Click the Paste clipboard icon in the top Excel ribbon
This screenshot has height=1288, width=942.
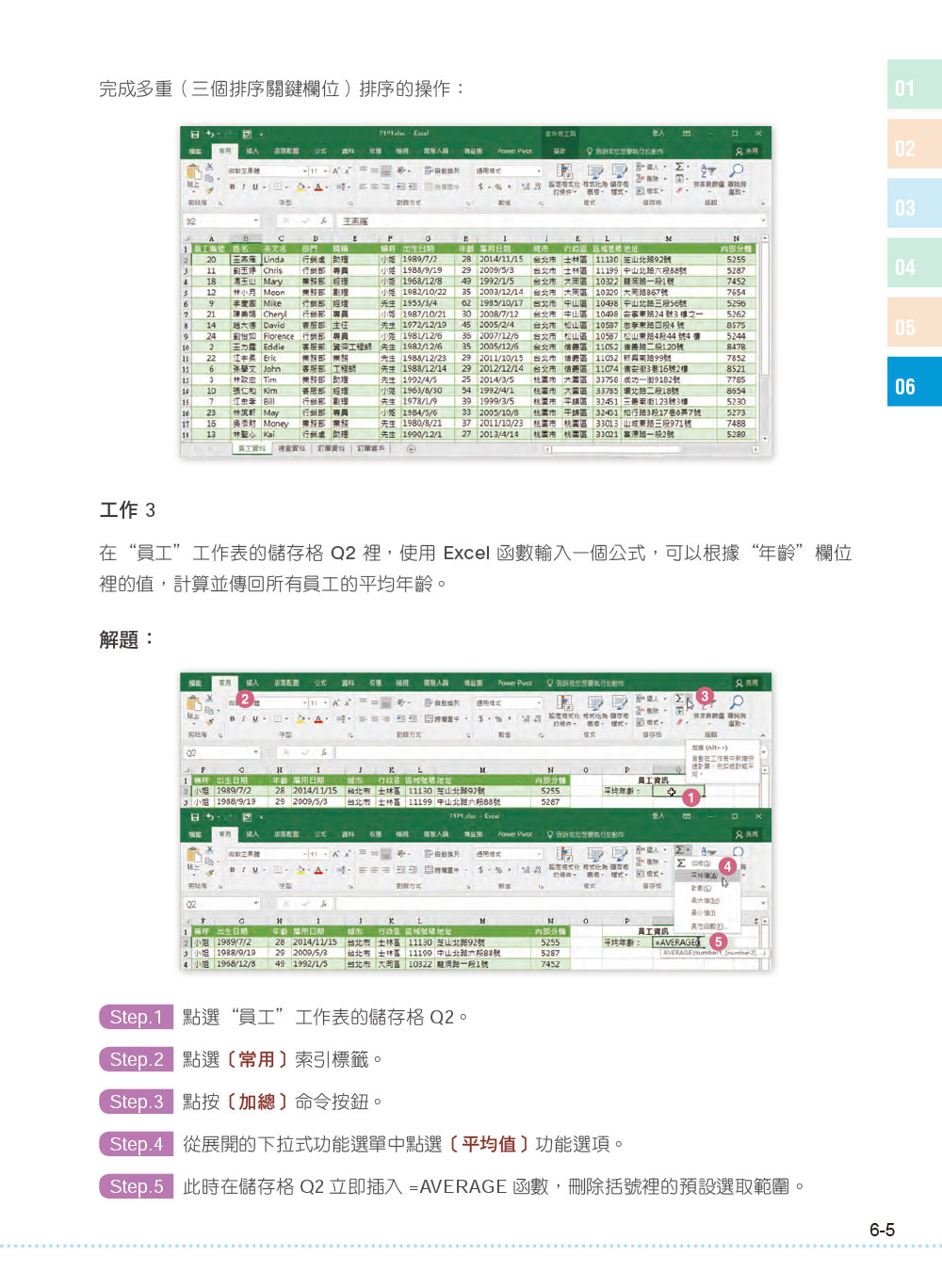click(195, 175)
